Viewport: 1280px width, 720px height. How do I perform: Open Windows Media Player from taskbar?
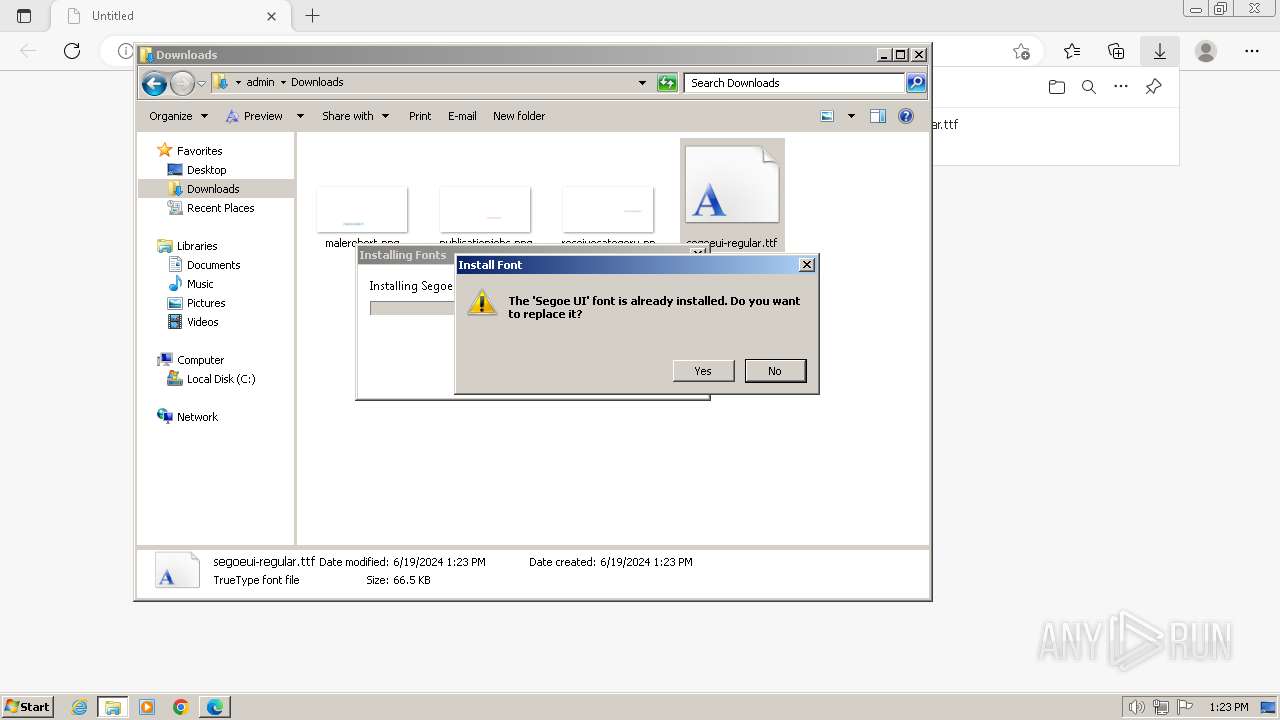tap(147, 707)
